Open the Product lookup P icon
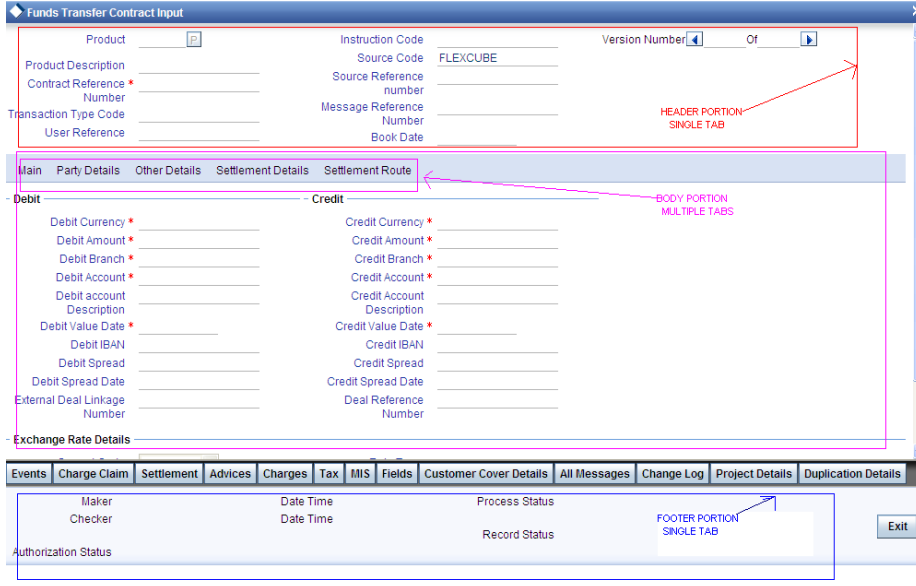The width and height of the screenshot is (916, 586). coord(194,39)
